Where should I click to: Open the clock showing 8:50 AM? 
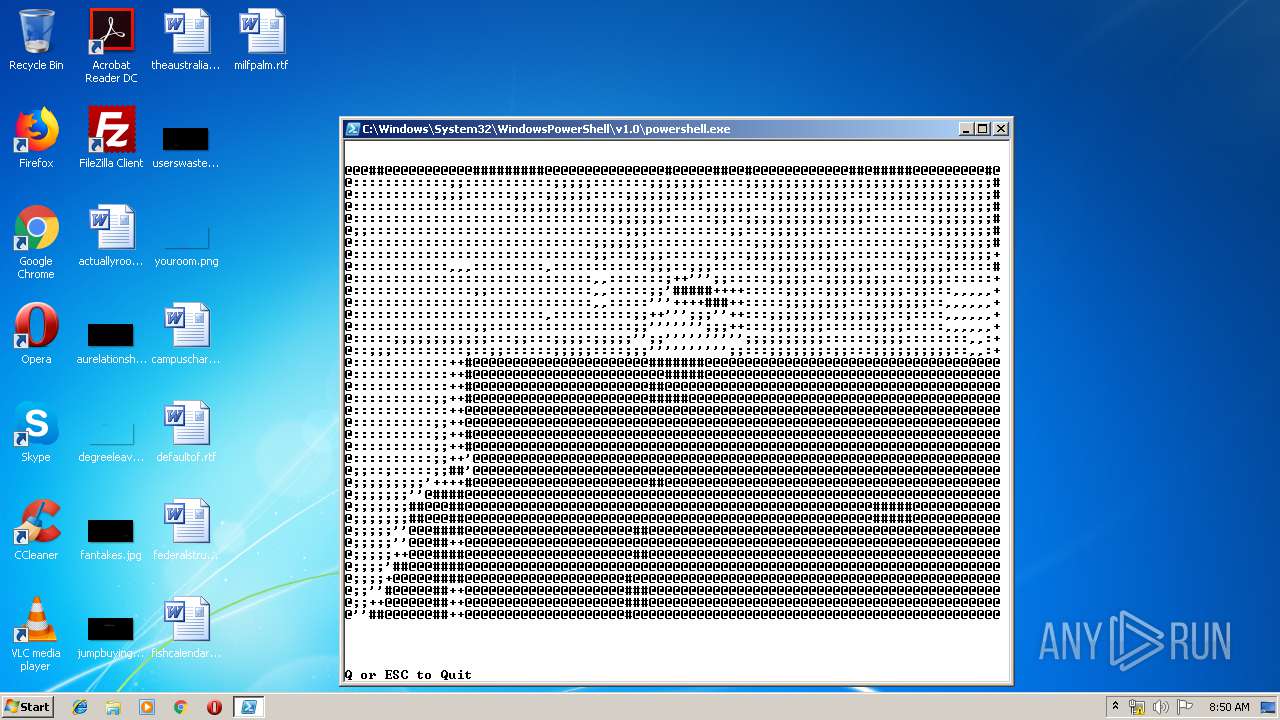pyautogui.click(x=1229, y=707)
